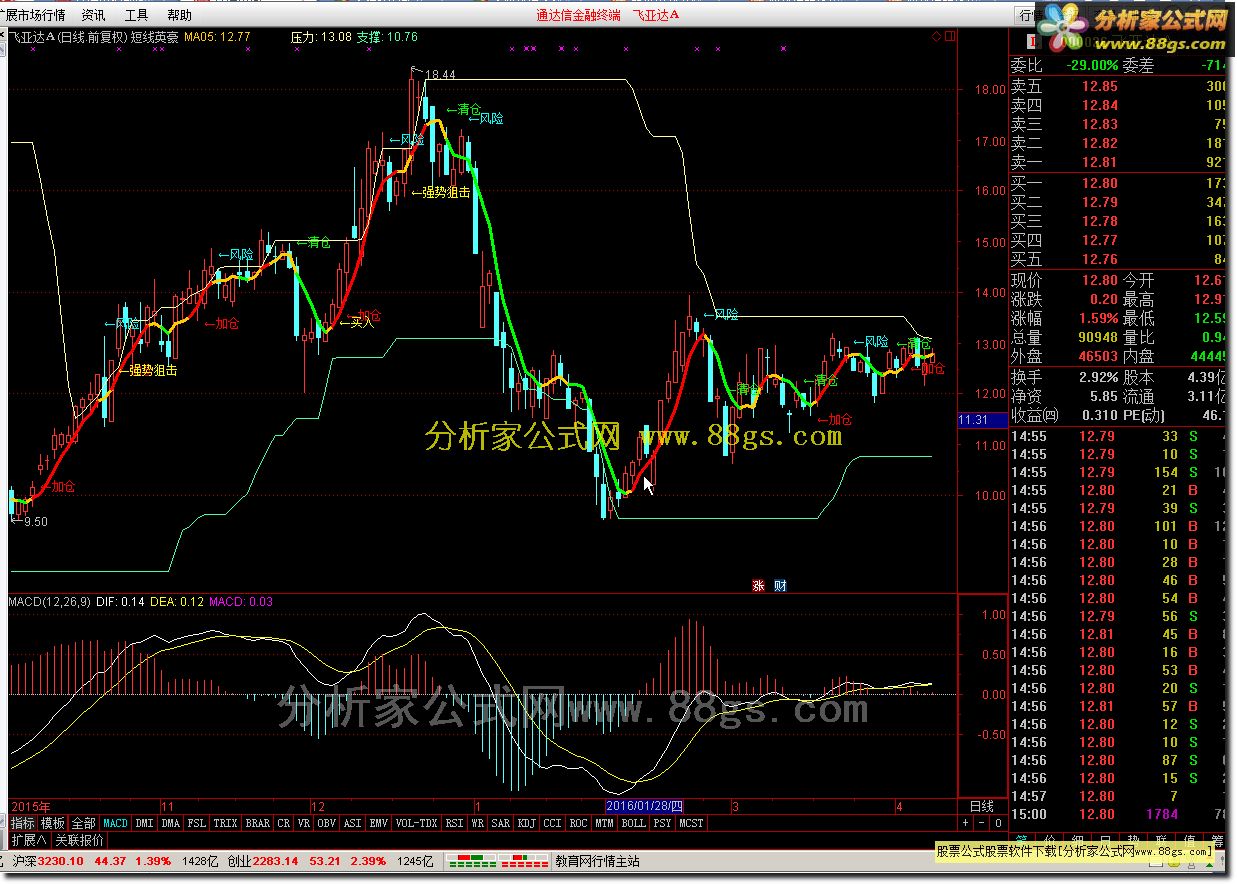This screenshot has height=884, width=1237.
Task: Open the 关联报价 tab
Action: 79,840
